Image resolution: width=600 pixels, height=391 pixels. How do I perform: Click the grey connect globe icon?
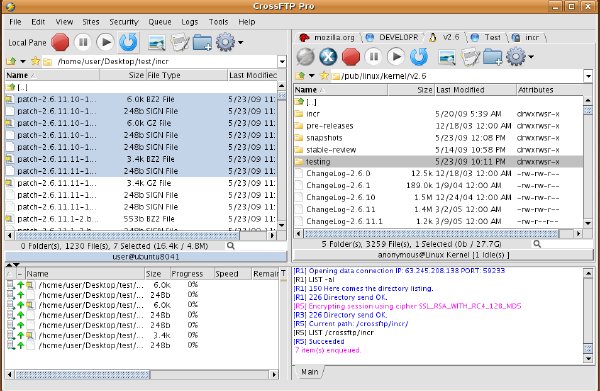pos(305,57)
